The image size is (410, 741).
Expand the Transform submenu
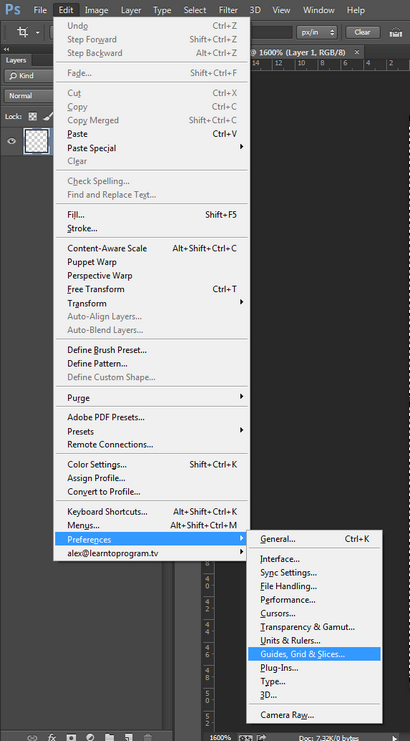[x=152, y=303]
